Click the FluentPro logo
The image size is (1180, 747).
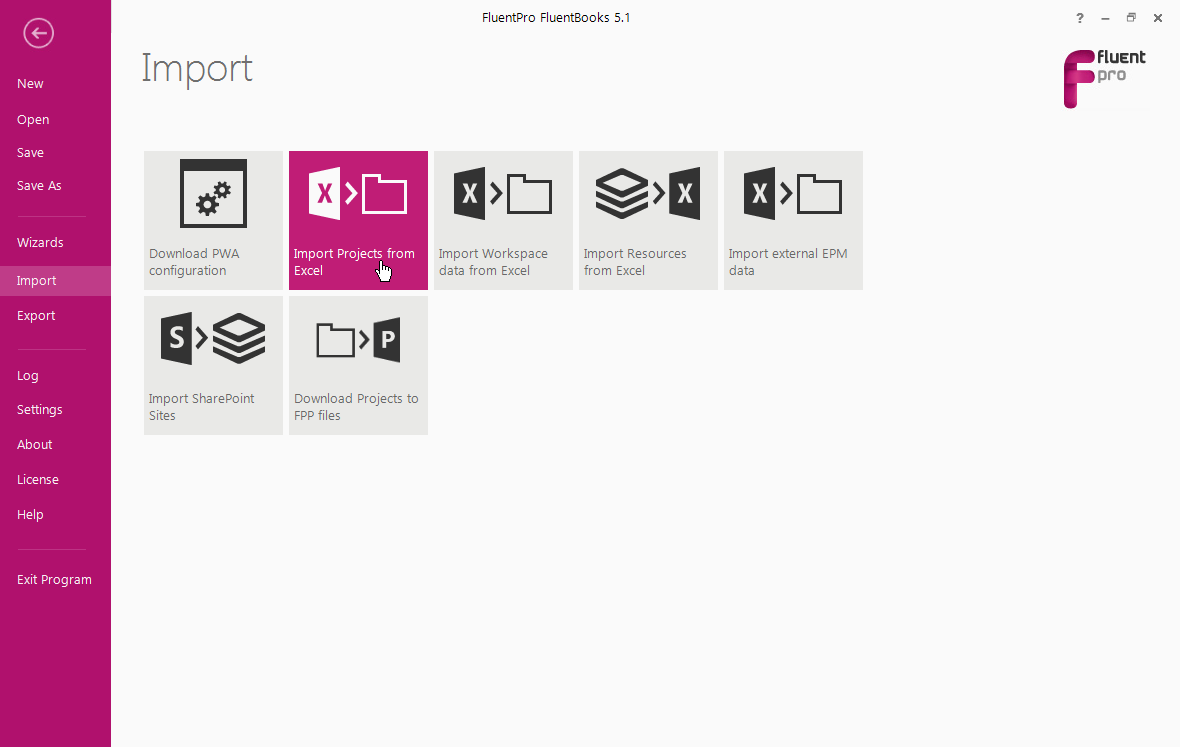[x=1104, y=79]
